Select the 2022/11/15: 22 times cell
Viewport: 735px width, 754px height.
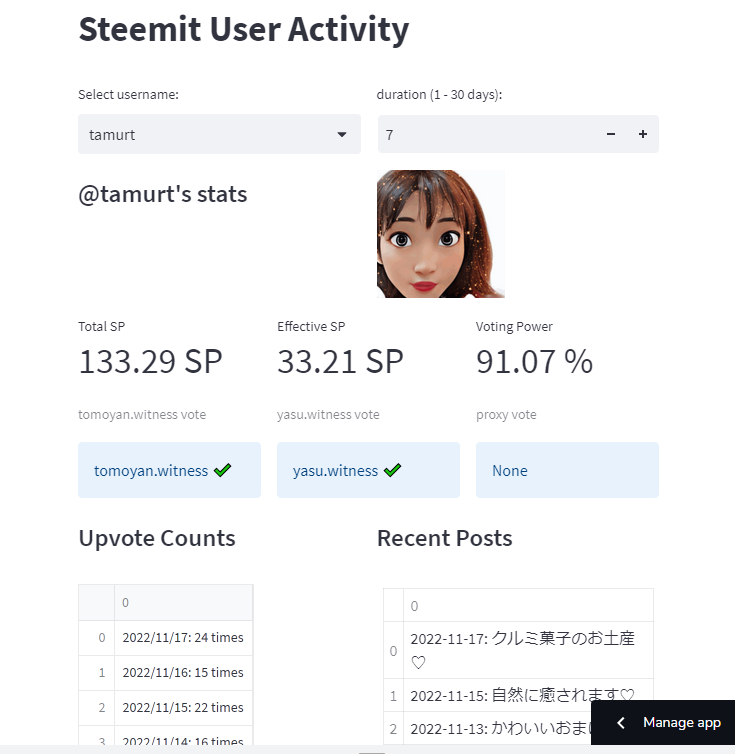coord(183,708)
